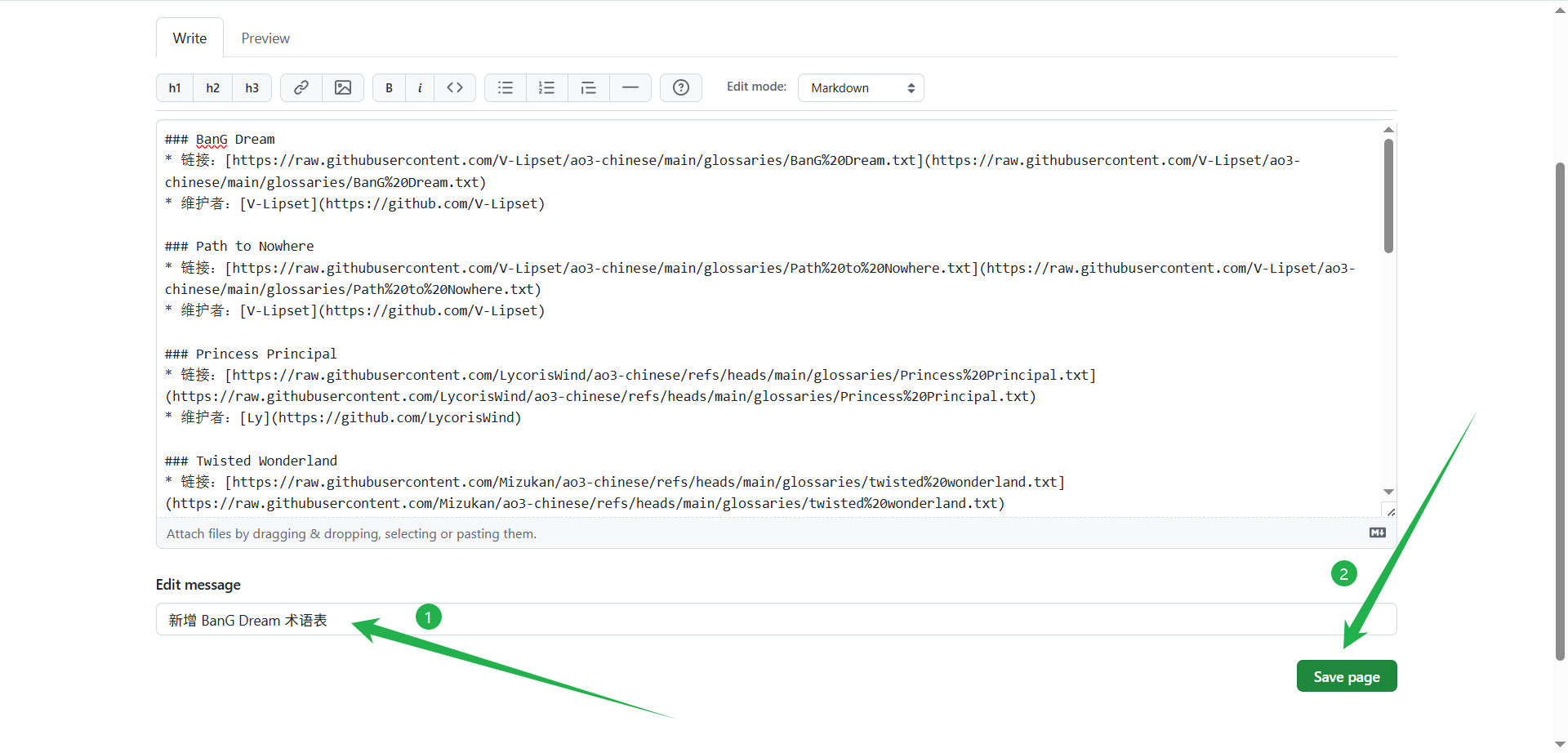This screenshot has width=1568, height=753.
Task: Toggle italic text formatting
Action: (420, 88)
